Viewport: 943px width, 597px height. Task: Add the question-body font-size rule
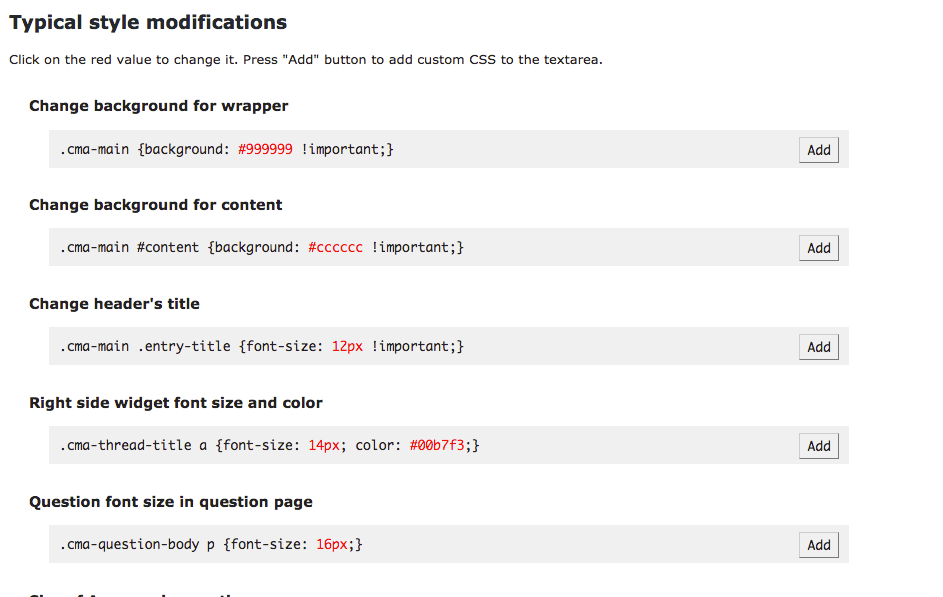point(818,545)
